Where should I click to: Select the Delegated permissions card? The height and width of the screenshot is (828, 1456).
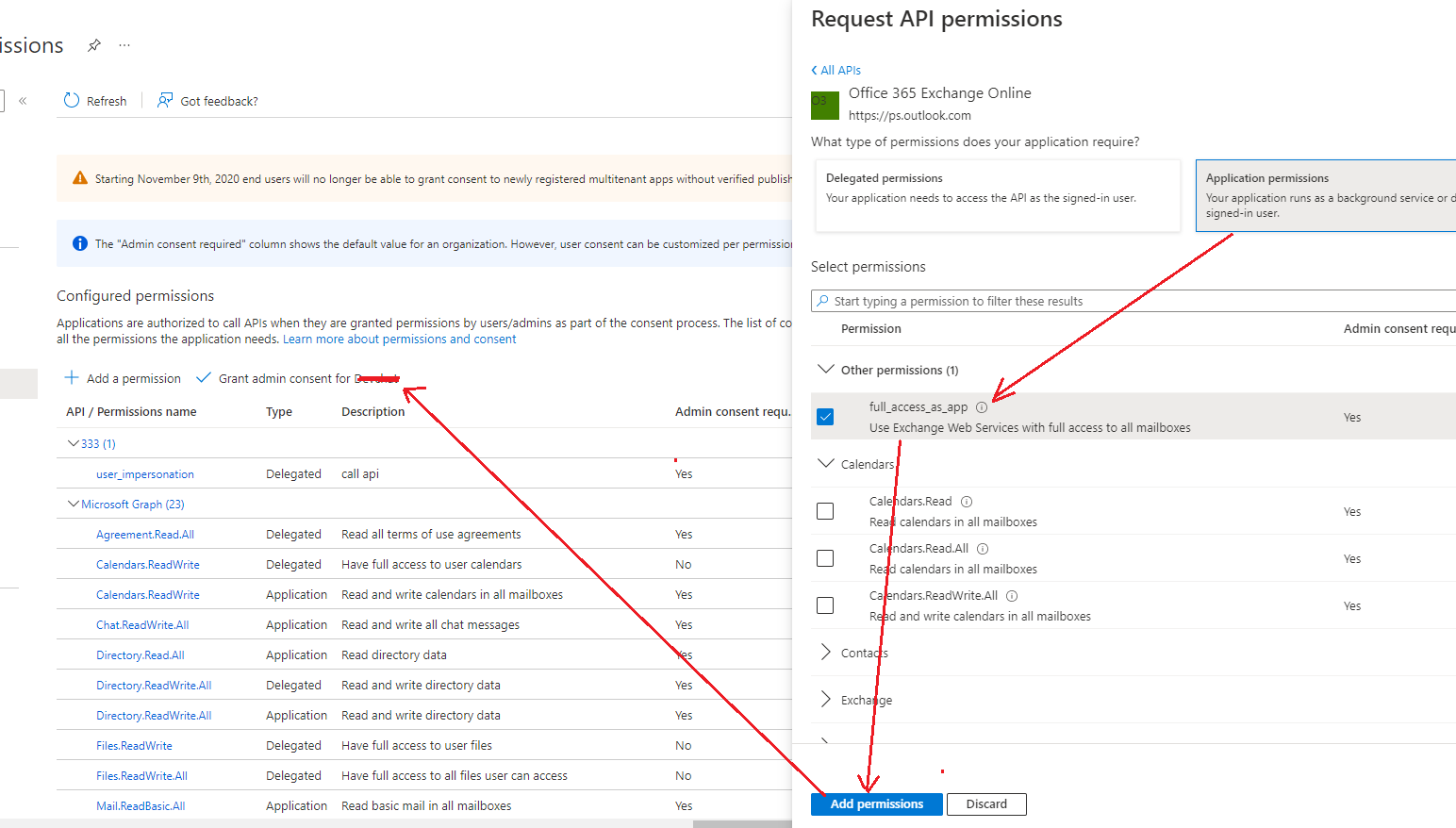tap(998, 195)
